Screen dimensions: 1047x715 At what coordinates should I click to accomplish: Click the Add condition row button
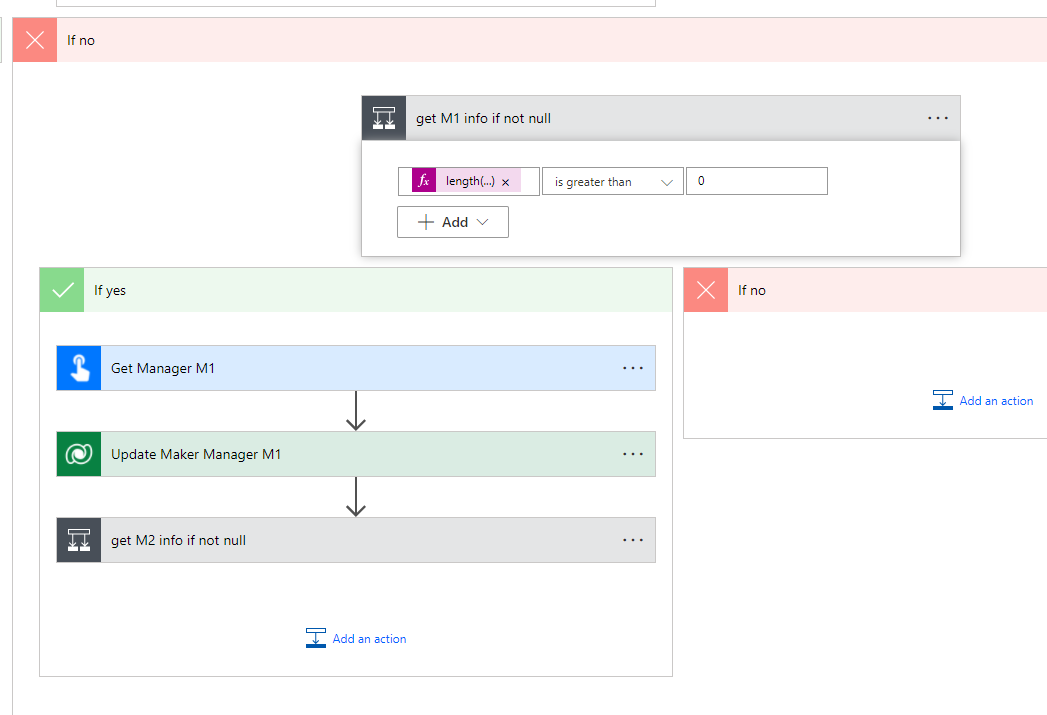point(453,222)
